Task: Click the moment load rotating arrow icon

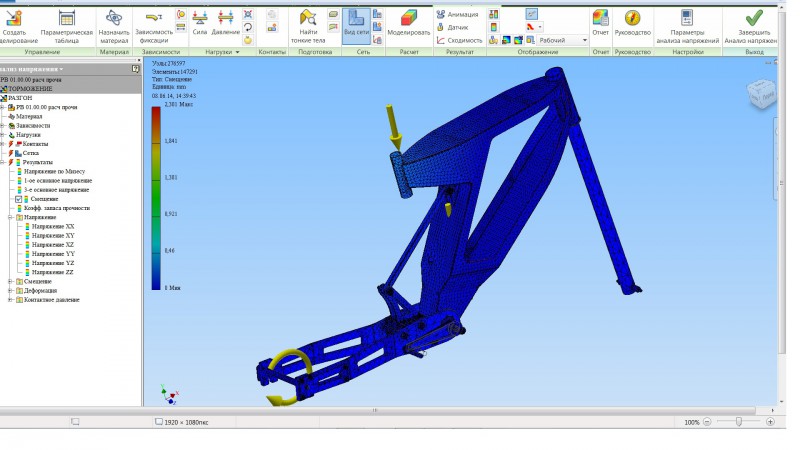Action: pyautogui.click(x=248, y=27)
